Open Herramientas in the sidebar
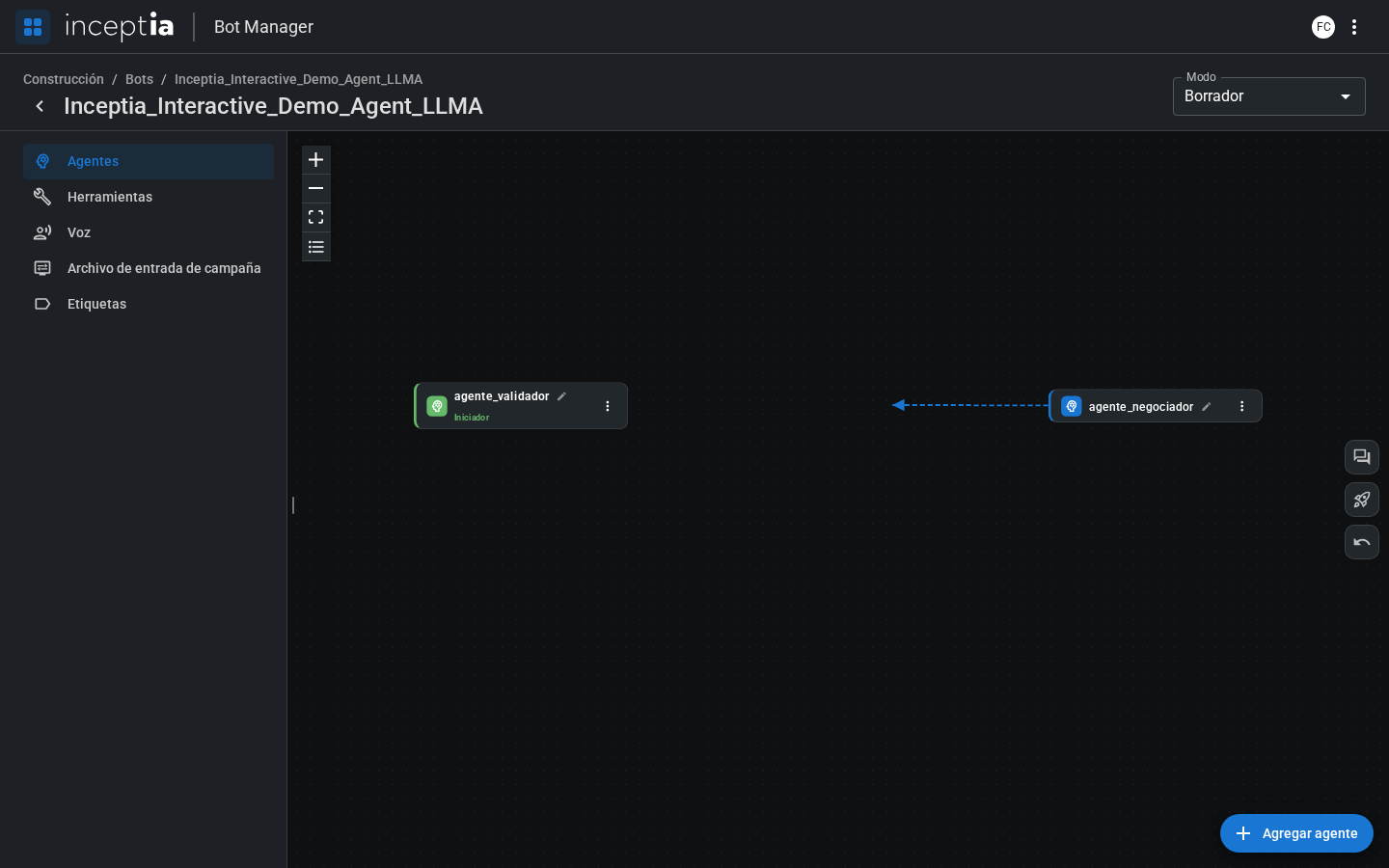The image size is (1389, 868). tap(149, 197)
